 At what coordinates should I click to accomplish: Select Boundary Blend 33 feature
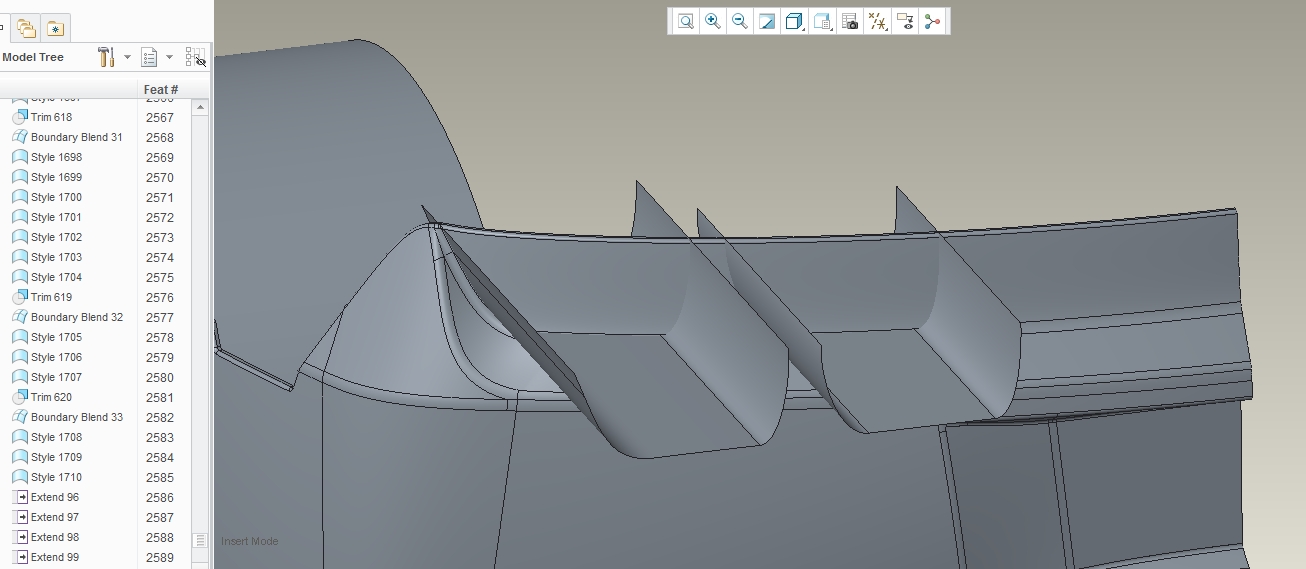(x=77, y=417)
